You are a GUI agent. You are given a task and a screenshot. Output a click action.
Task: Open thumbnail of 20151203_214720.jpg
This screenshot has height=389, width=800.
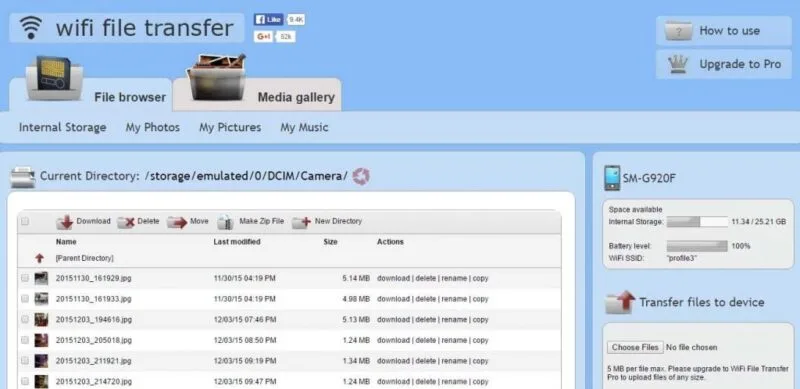pyautogui.click(x=41, y=381)
